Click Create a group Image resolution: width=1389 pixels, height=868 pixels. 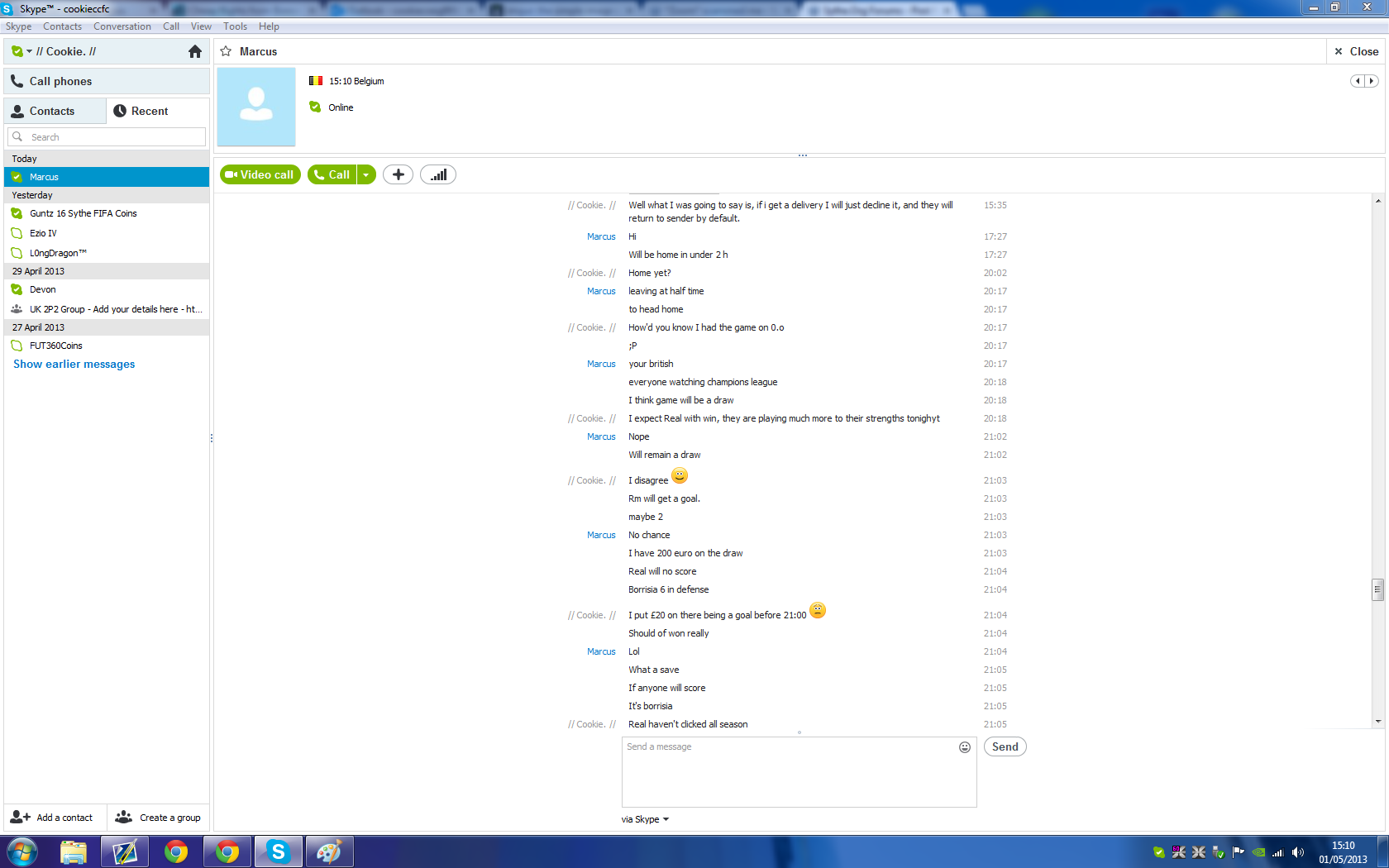[x=158, y=818]
